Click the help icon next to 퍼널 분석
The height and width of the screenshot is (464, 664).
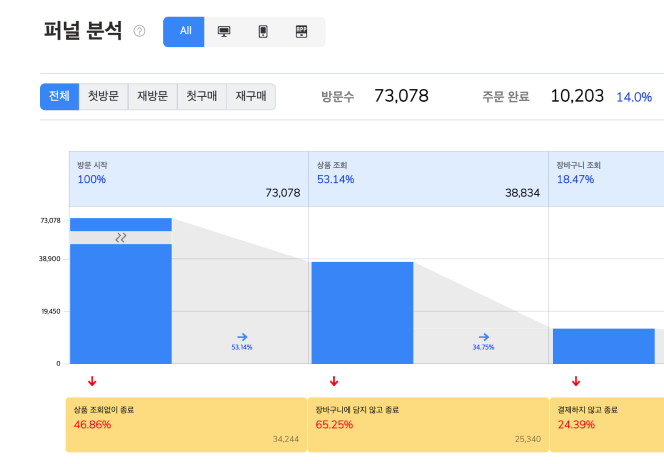[139, 31]
